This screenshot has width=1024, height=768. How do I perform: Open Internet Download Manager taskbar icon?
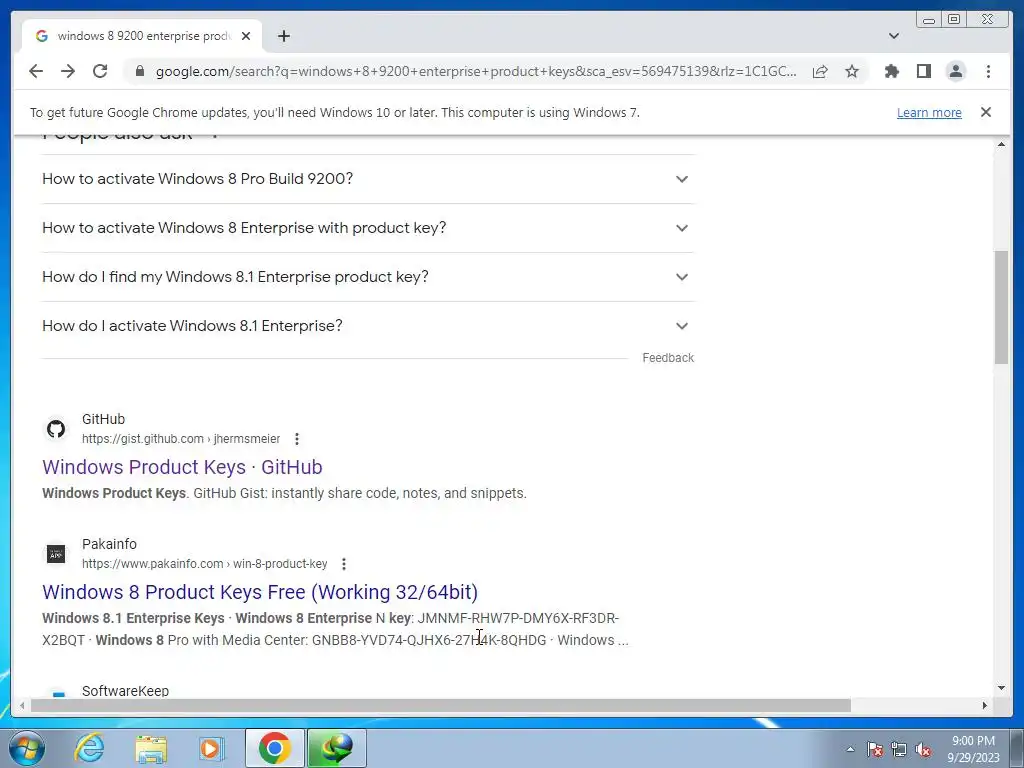point(337,748)
